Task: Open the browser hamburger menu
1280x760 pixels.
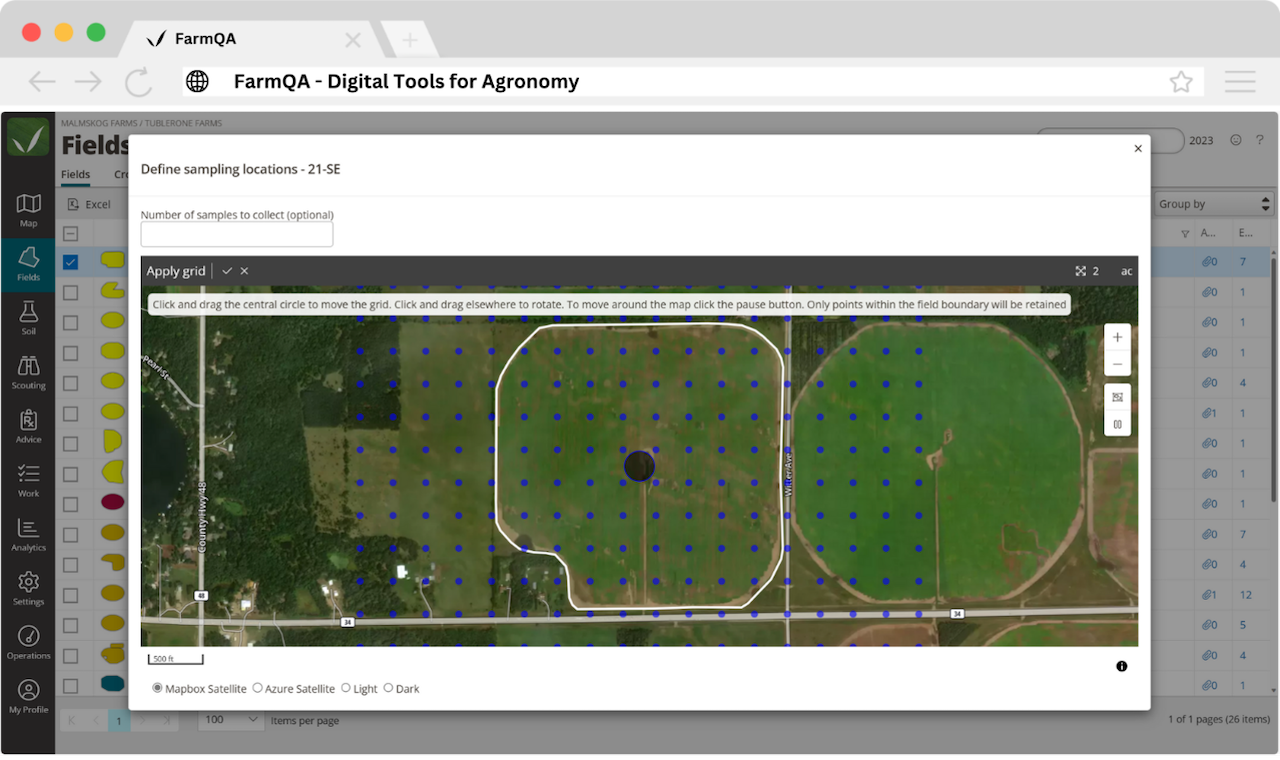Action: 1240,82
